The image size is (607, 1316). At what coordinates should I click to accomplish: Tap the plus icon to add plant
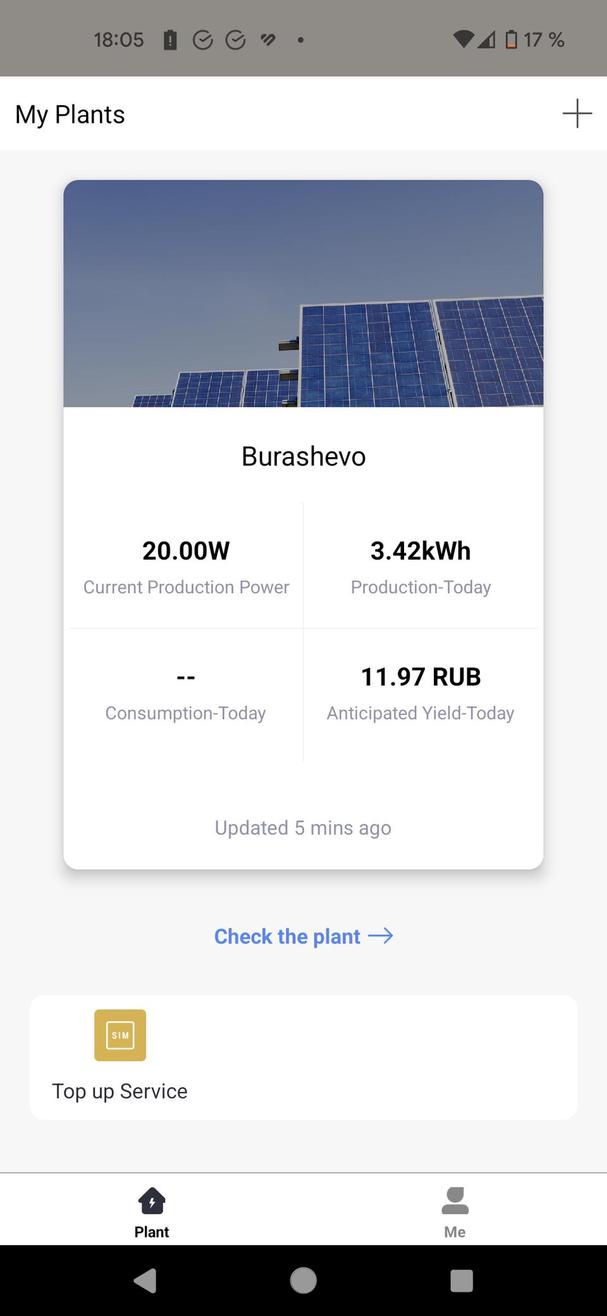click(577, 114)
